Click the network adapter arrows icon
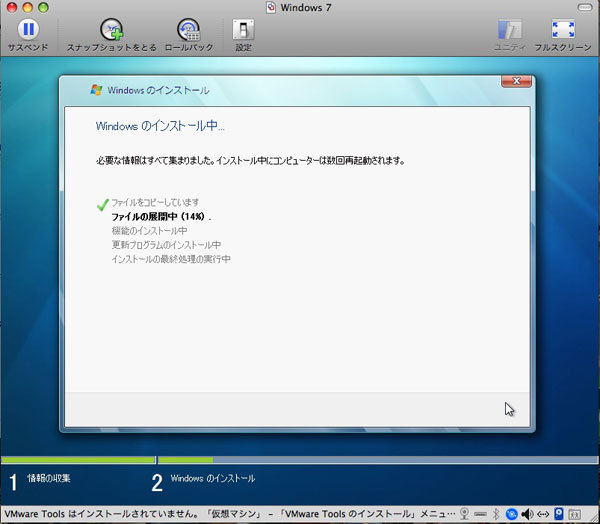 (x=543, y=514)
